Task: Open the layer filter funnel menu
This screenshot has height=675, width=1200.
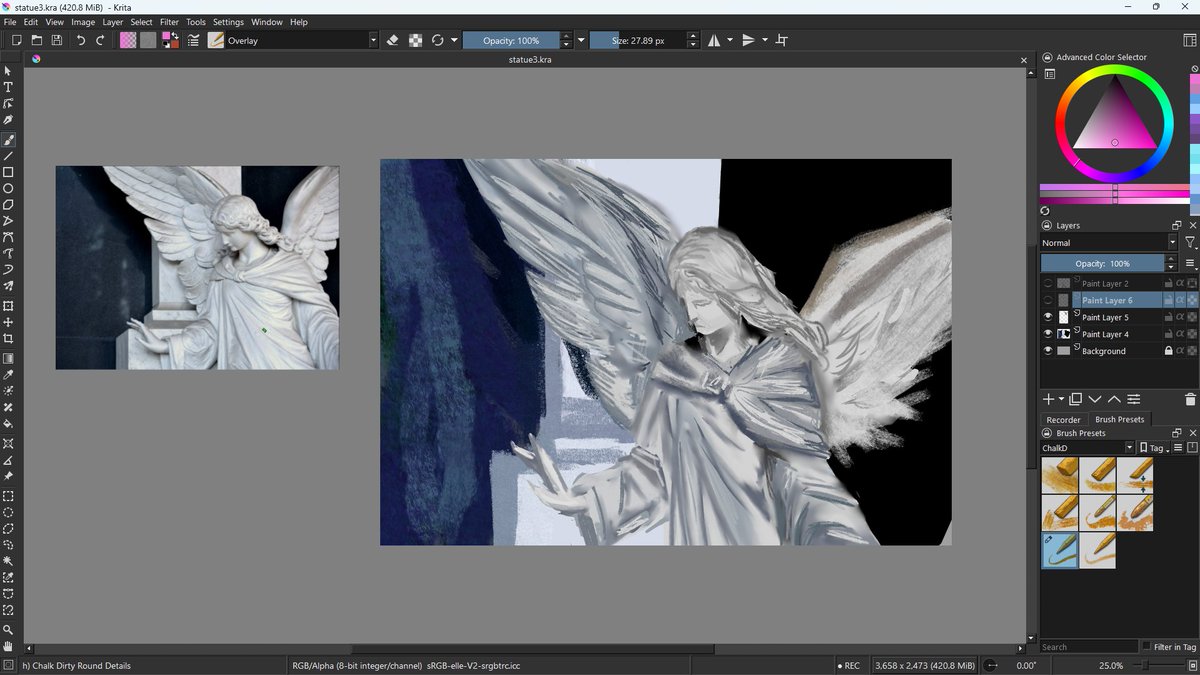Action: (1190, 242)
